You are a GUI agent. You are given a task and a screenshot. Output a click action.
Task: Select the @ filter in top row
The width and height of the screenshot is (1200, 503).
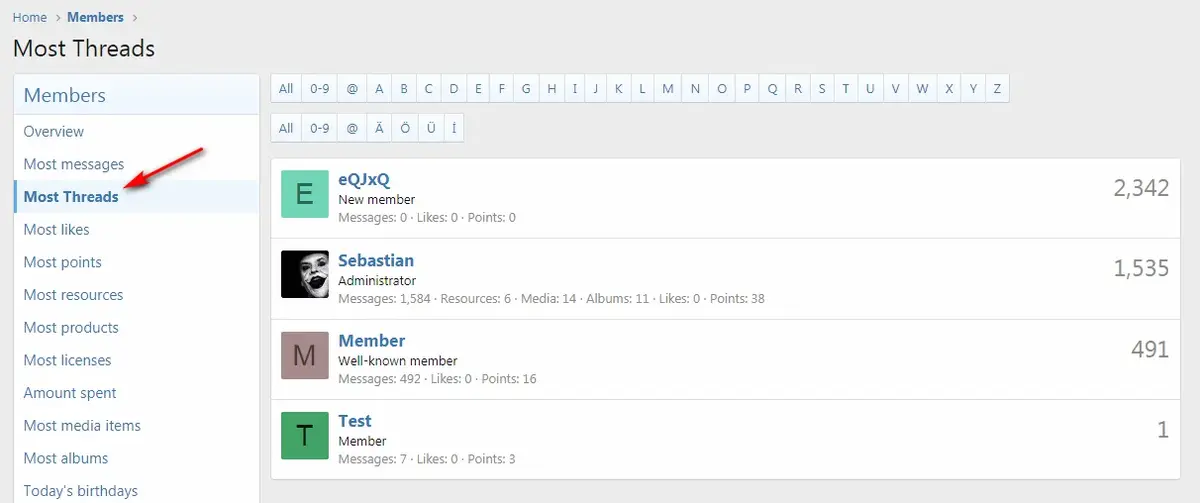point(352,89)
